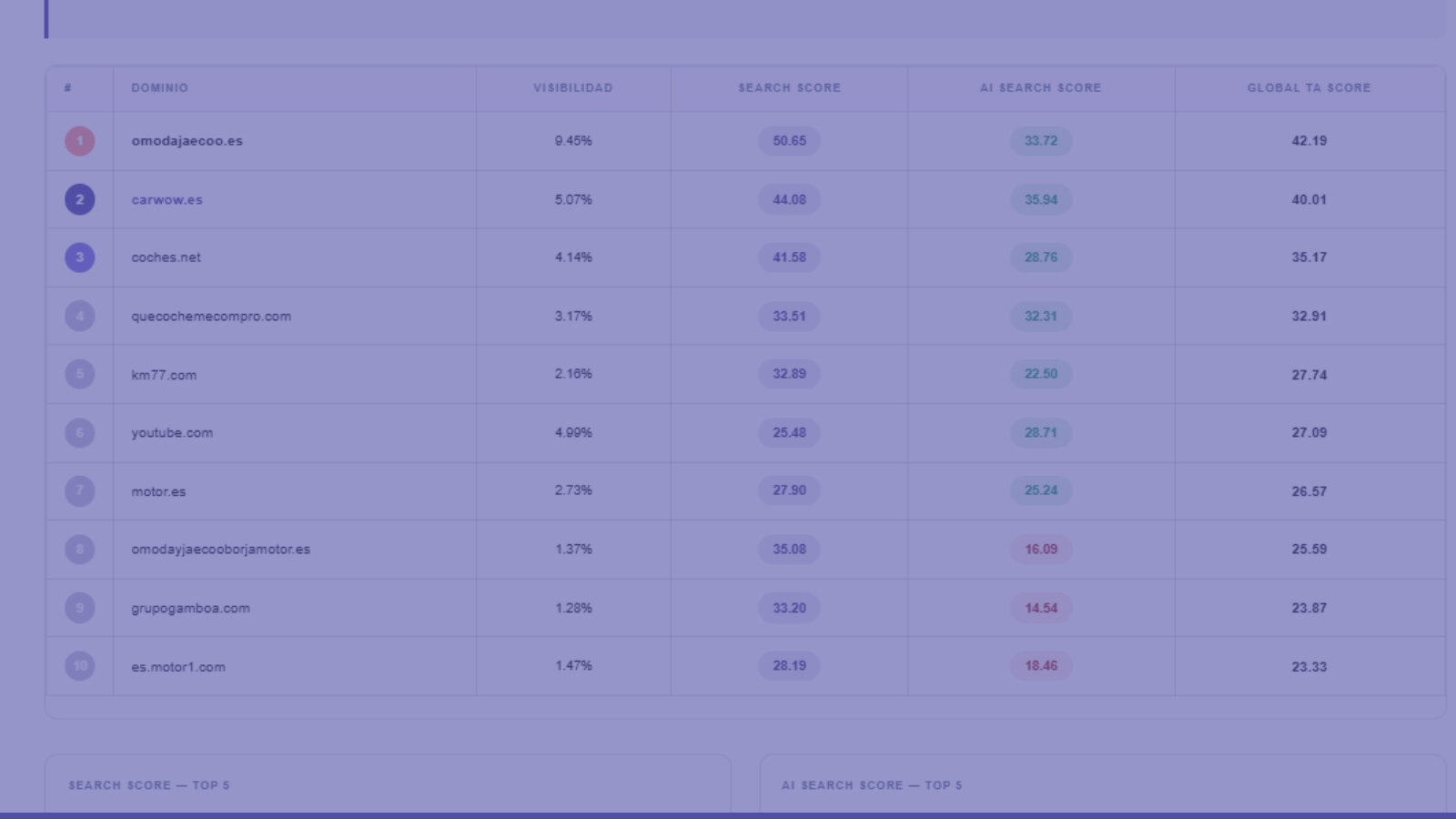Select the motor.es domain
This screenshot has height=819, width=1456.
pyautogui.click(x=158, y=491)
